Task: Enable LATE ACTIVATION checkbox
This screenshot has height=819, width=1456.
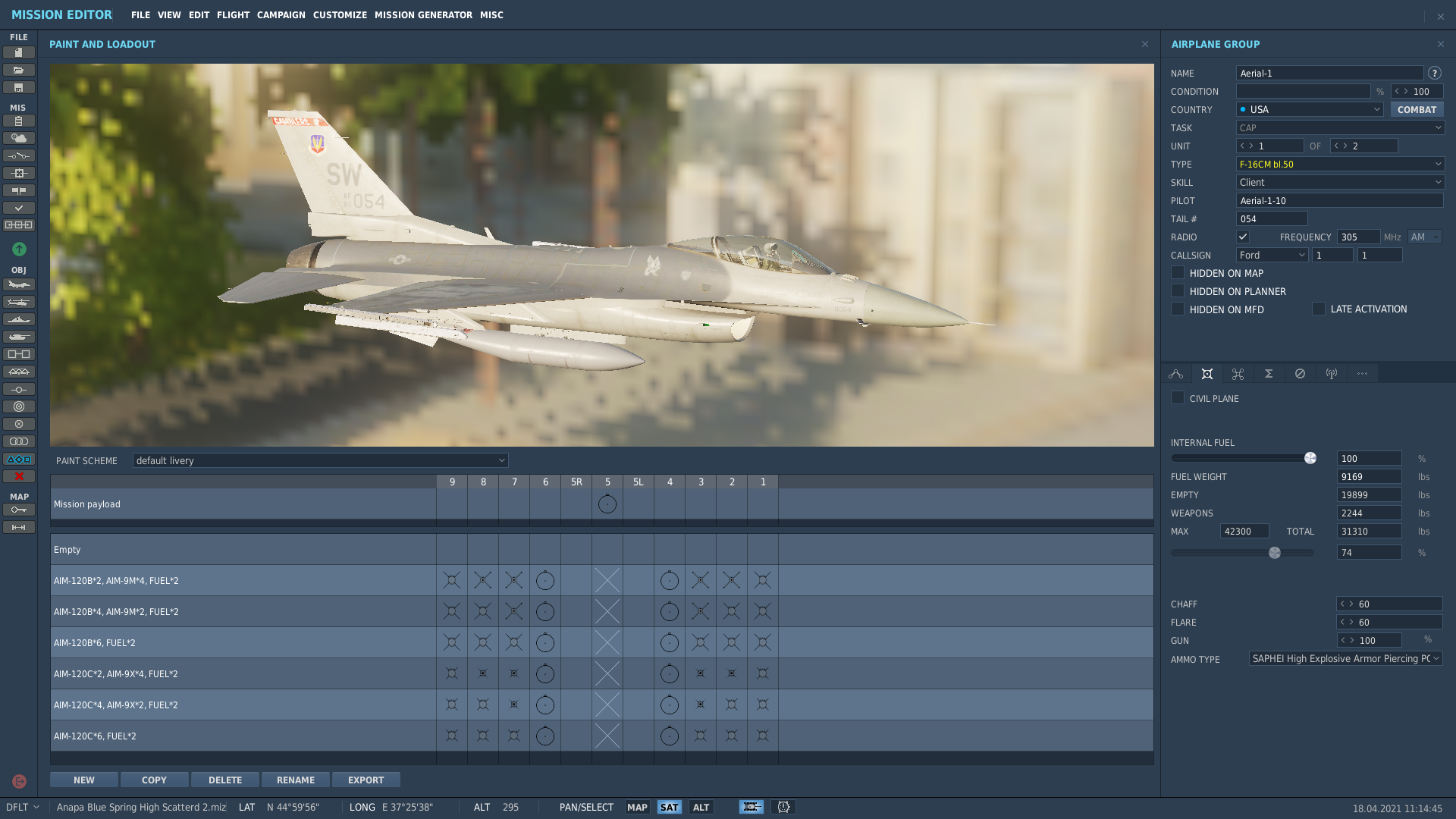Action: 1319,309
